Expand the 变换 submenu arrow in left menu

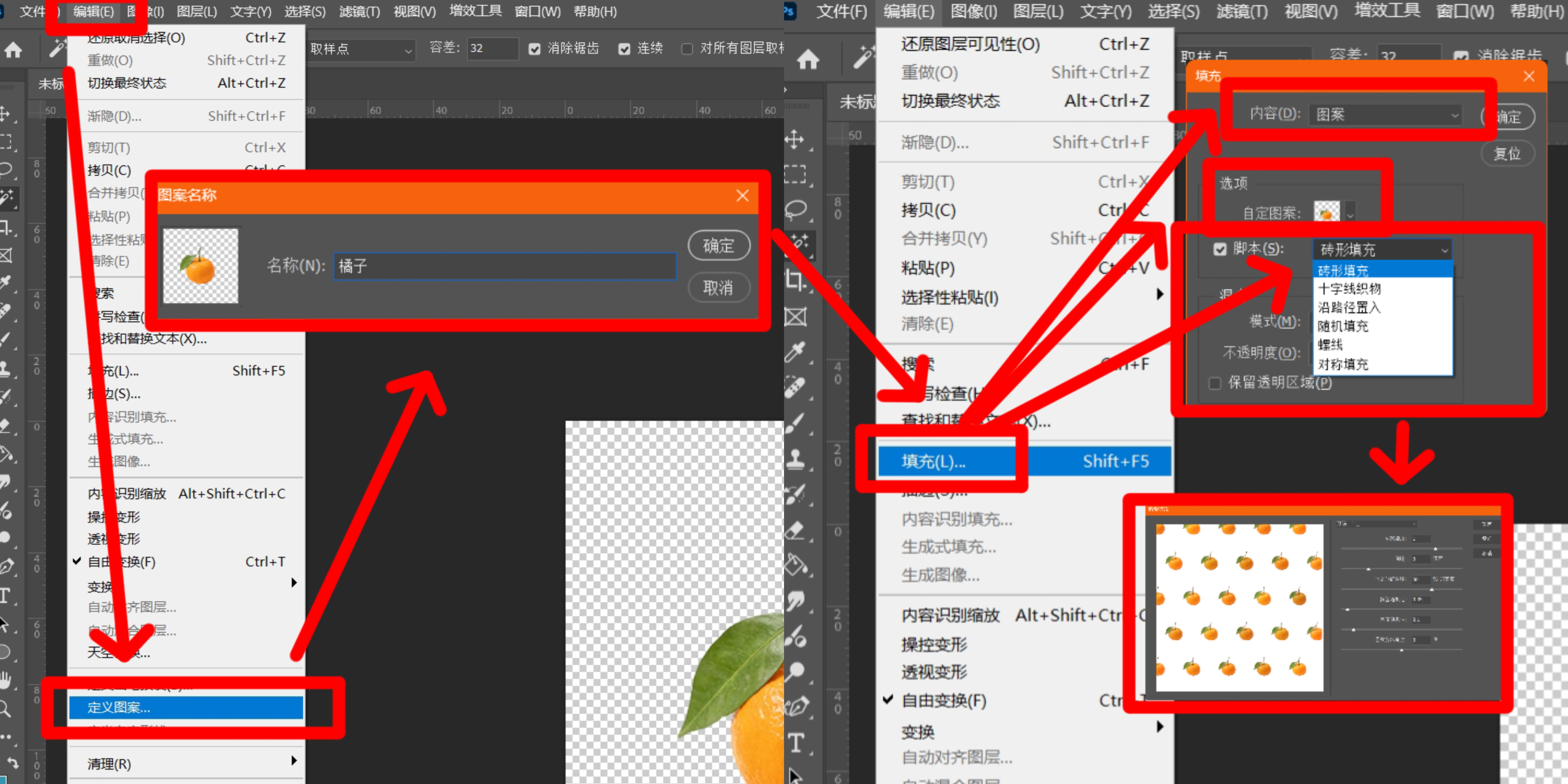(x=294, y=583)
